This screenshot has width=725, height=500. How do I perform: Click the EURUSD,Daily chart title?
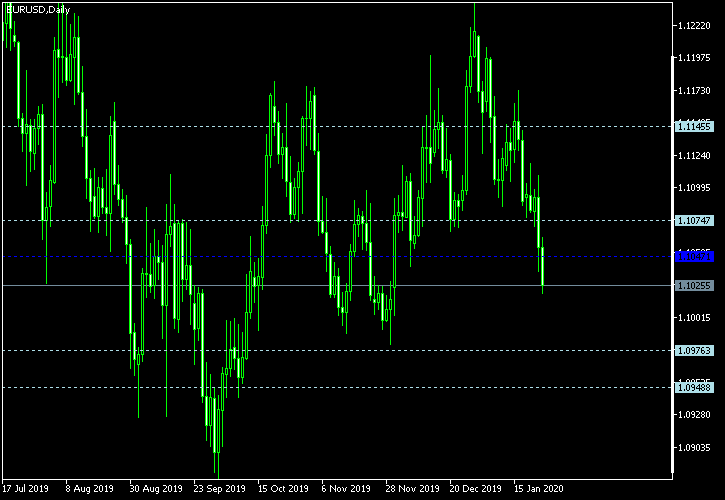click(38, 10)
